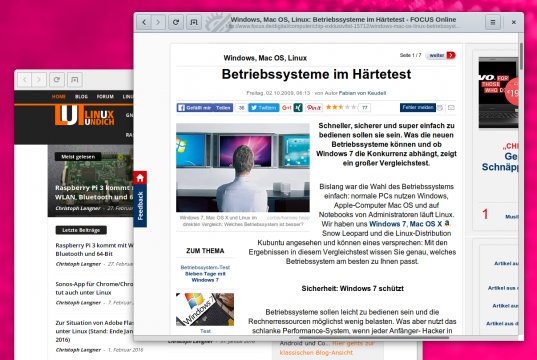Reload the Linux und Ich window
This screenshot has width=537, height=360.
click(57, 80)
